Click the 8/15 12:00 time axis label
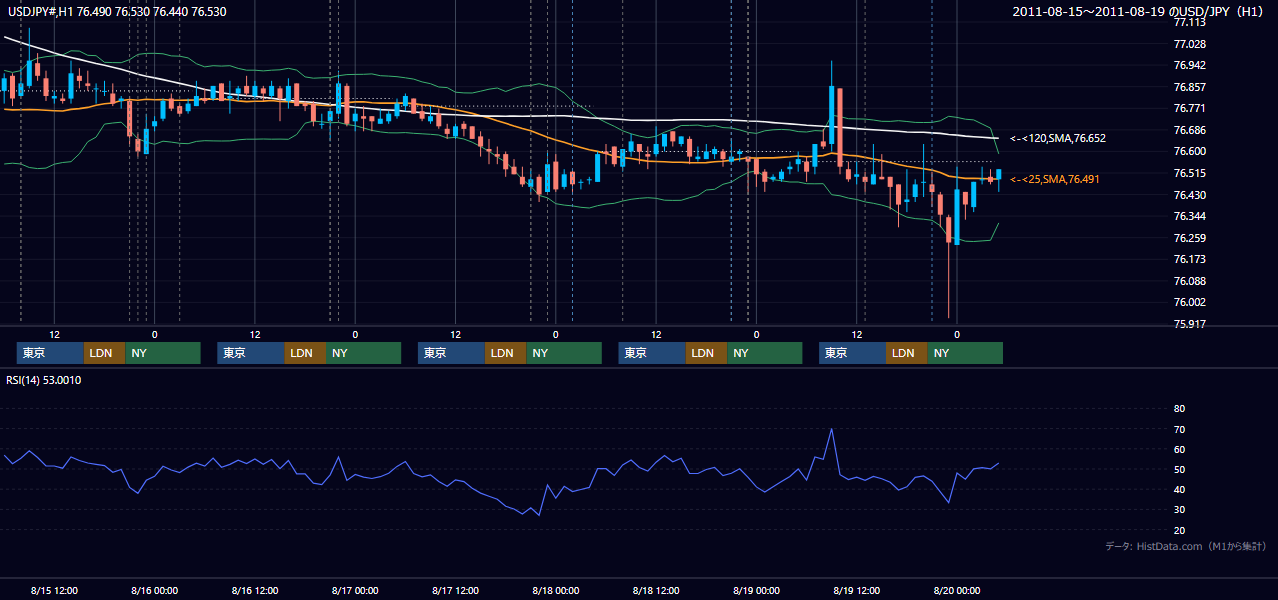Image resolution: width=1278 pixels, height=600 pixels. point(55,590)
